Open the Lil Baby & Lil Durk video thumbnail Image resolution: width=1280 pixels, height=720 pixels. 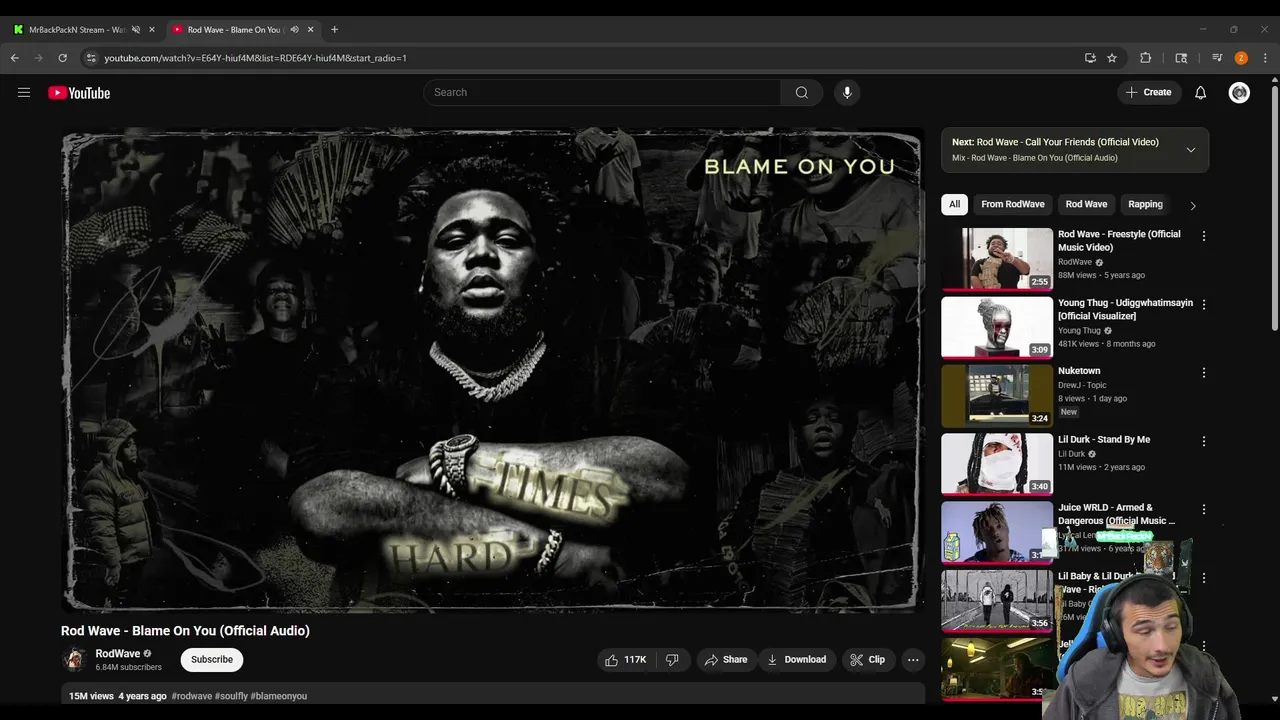tap(997, 601)
